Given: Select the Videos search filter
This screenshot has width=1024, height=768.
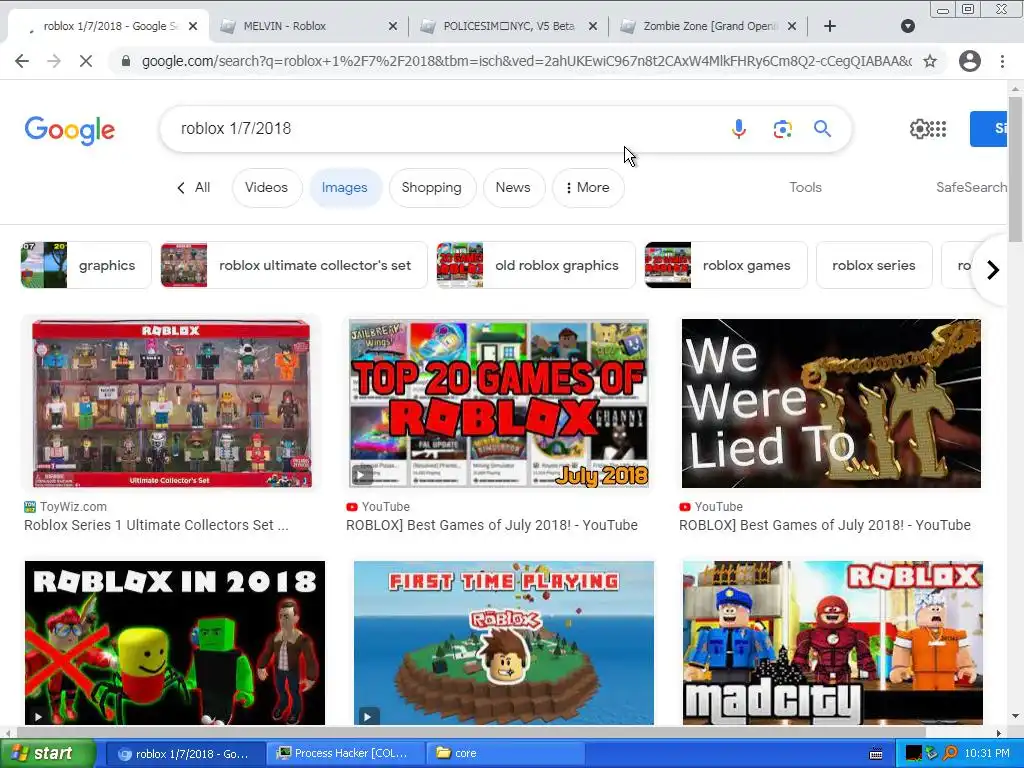Looking at the screenshot, I should click(x=266, y=187).
